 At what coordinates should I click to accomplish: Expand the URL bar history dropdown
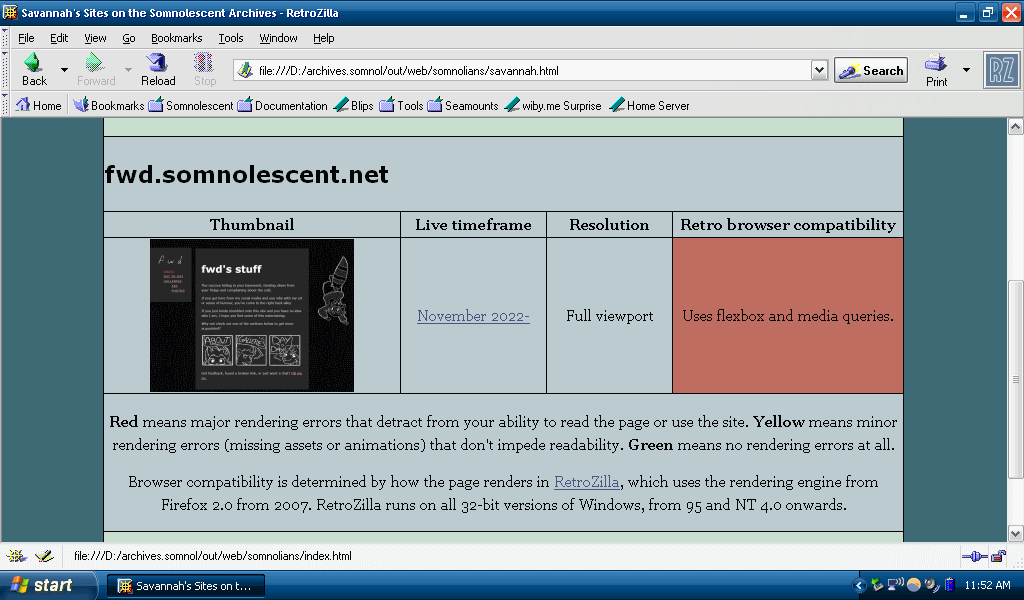pyautogui.click(x=819, y=70)
